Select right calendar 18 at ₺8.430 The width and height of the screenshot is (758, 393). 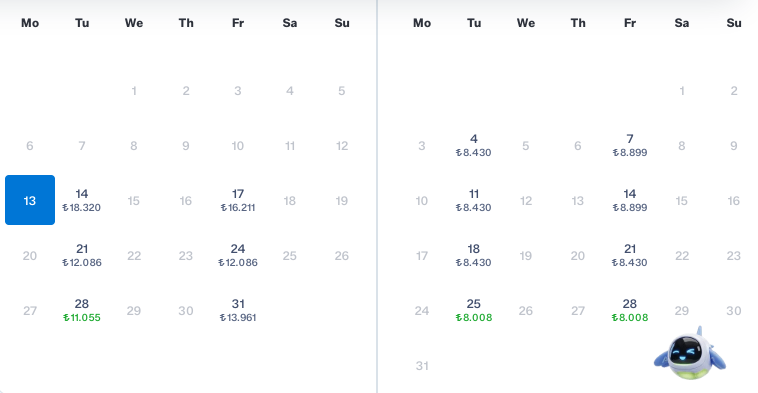(x=474, y=255)
